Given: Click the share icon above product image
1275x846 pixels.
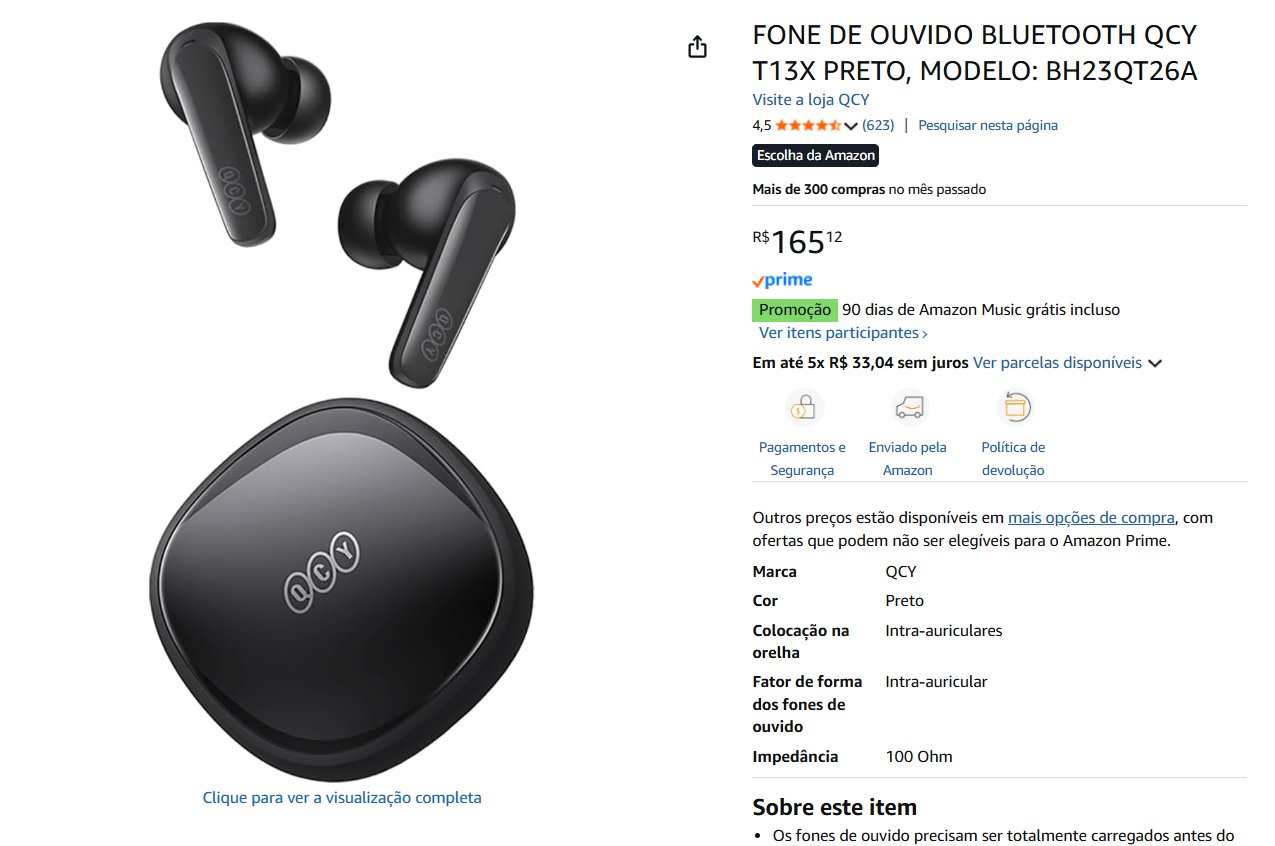Looking at the screenshot, I should 698,47.
